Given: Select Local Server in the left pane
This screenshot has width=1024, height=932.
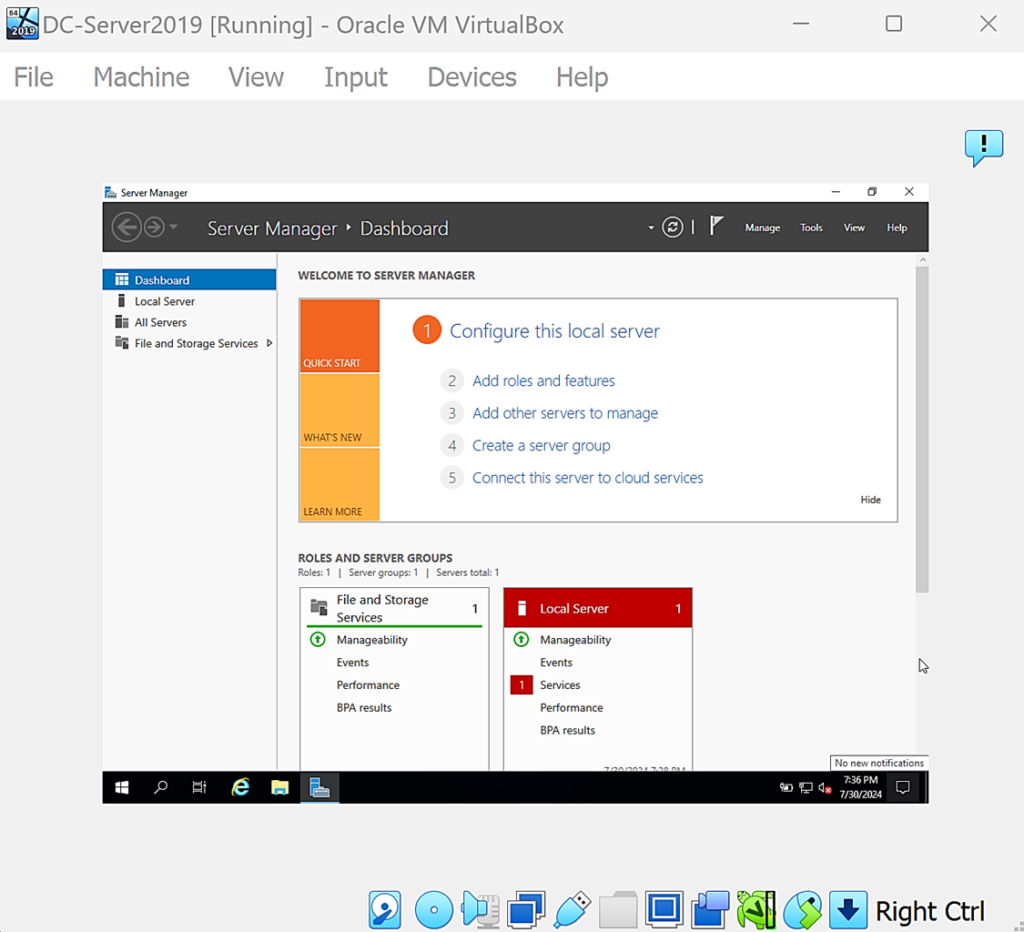Looking at the screenshot, I should [x=164, y=301].
